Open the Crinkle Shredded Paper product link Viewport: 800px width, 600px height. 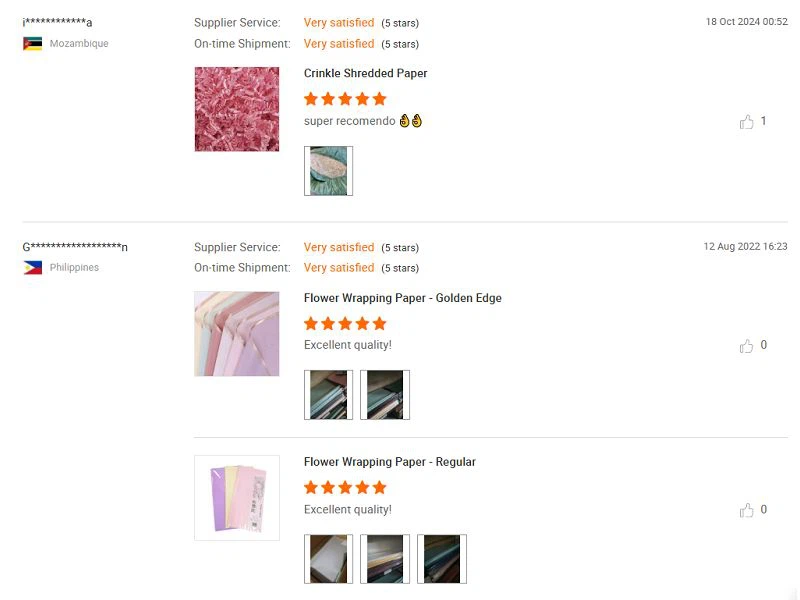[366, 73]
